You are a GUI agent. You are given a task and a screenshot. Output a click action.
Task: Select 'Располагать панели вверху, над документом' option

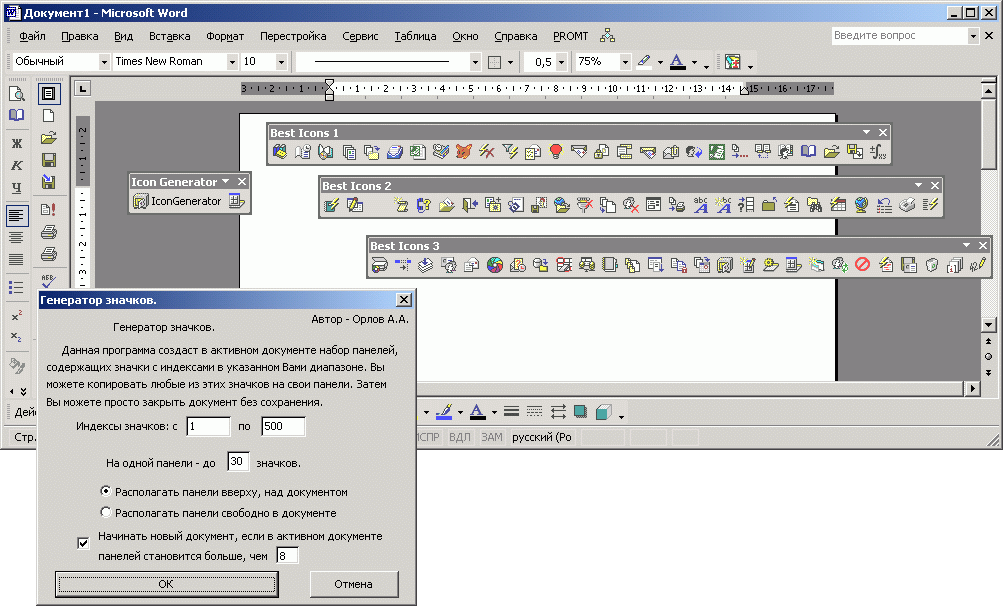tap(106, 492)
